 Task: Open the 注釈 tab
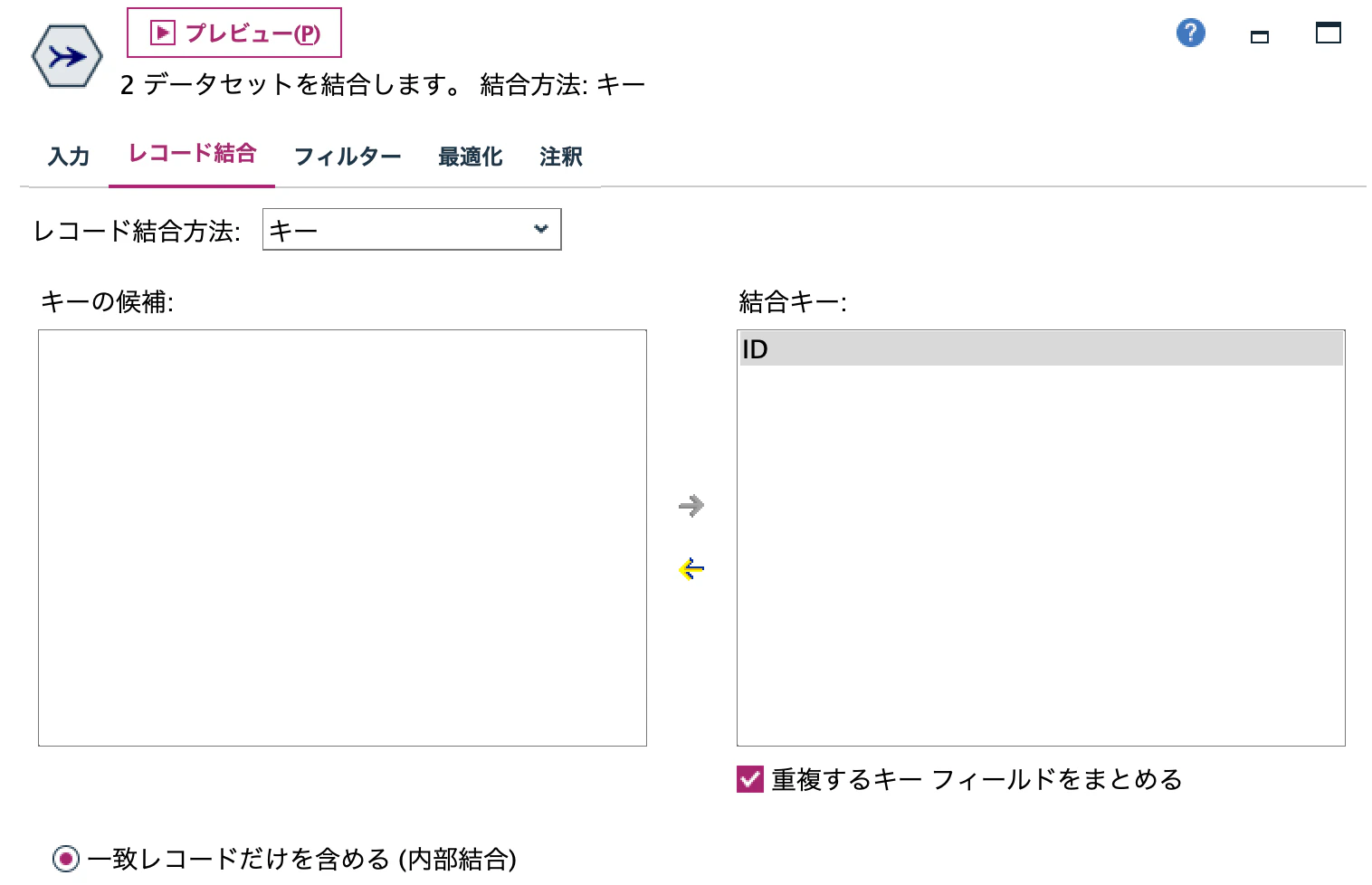point(560,157)
